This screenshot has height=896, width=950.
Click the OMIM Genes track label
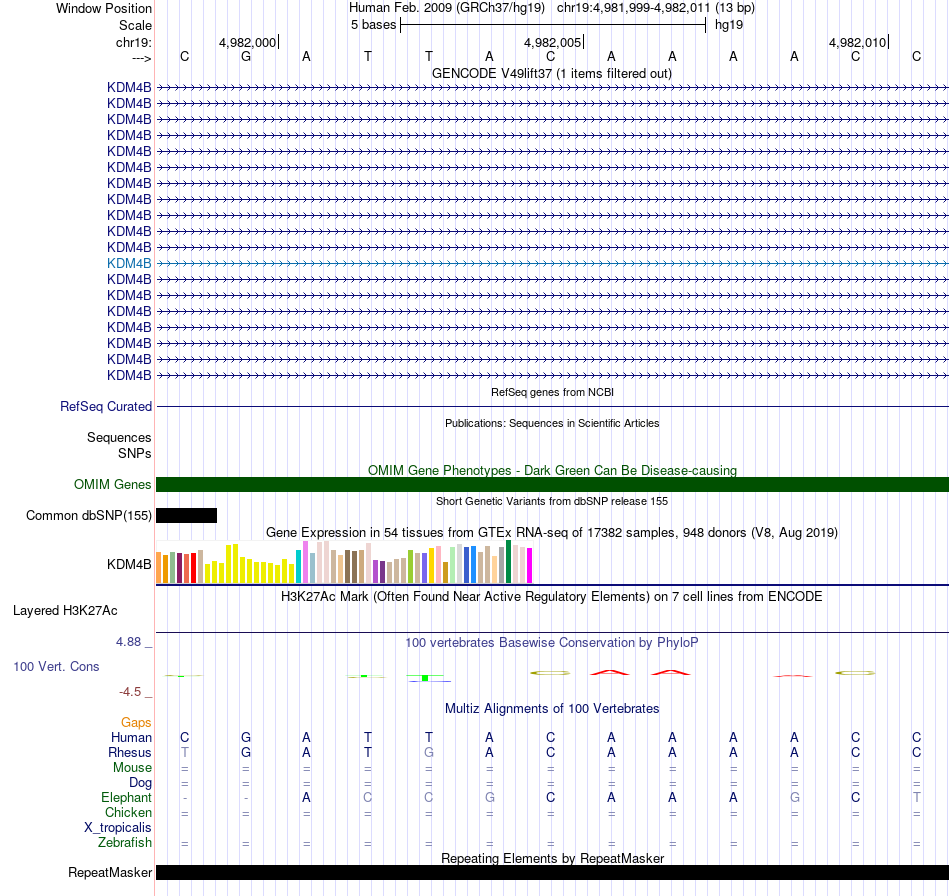coord(113,485)
